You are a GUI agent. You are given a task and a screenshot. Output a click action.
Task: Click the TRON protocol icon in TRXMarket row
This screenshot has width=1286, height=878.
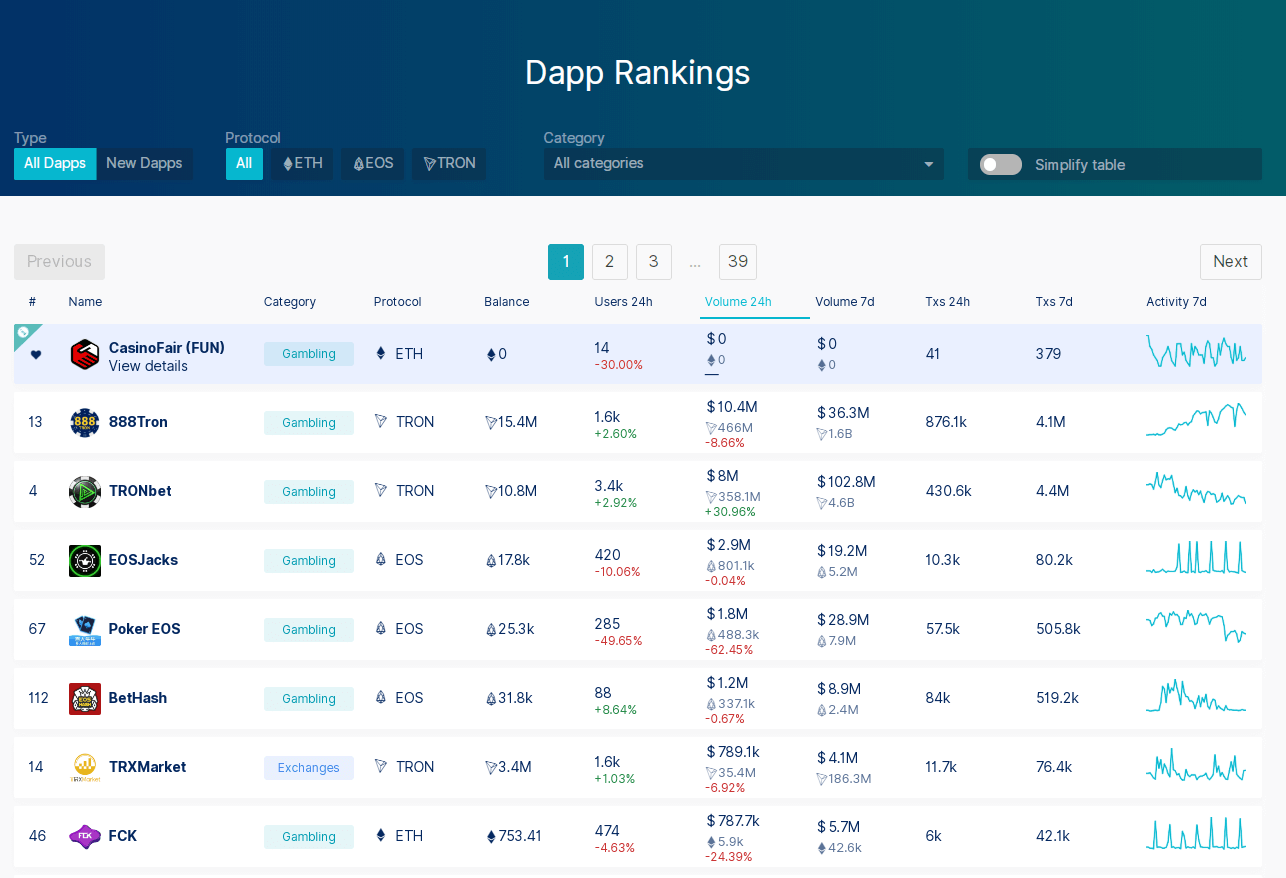[380, 766]
